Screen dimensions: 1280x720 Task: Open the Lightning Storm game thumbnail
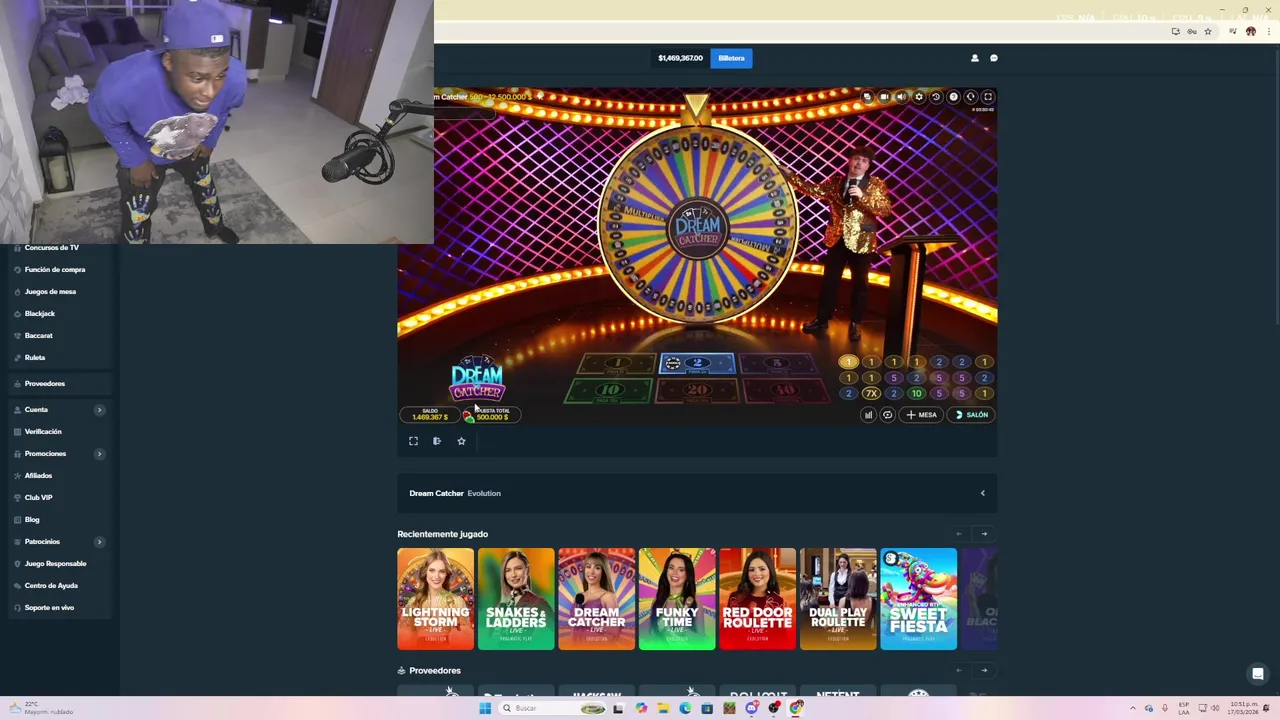(435, 599)
